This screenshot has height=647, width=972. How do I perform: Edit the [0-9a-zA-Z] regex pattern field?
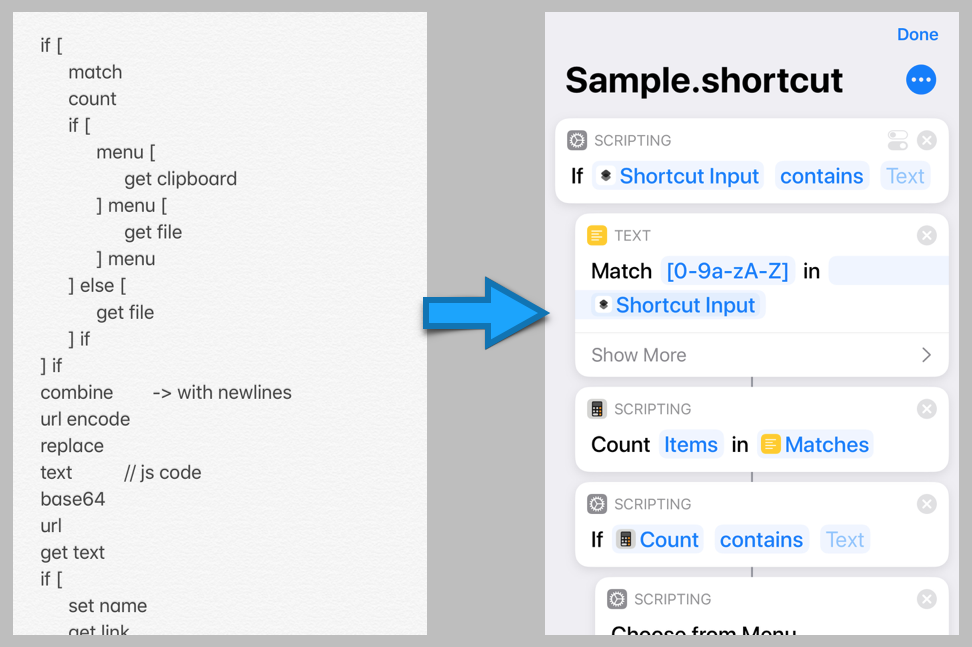click(x=728, y=271)
